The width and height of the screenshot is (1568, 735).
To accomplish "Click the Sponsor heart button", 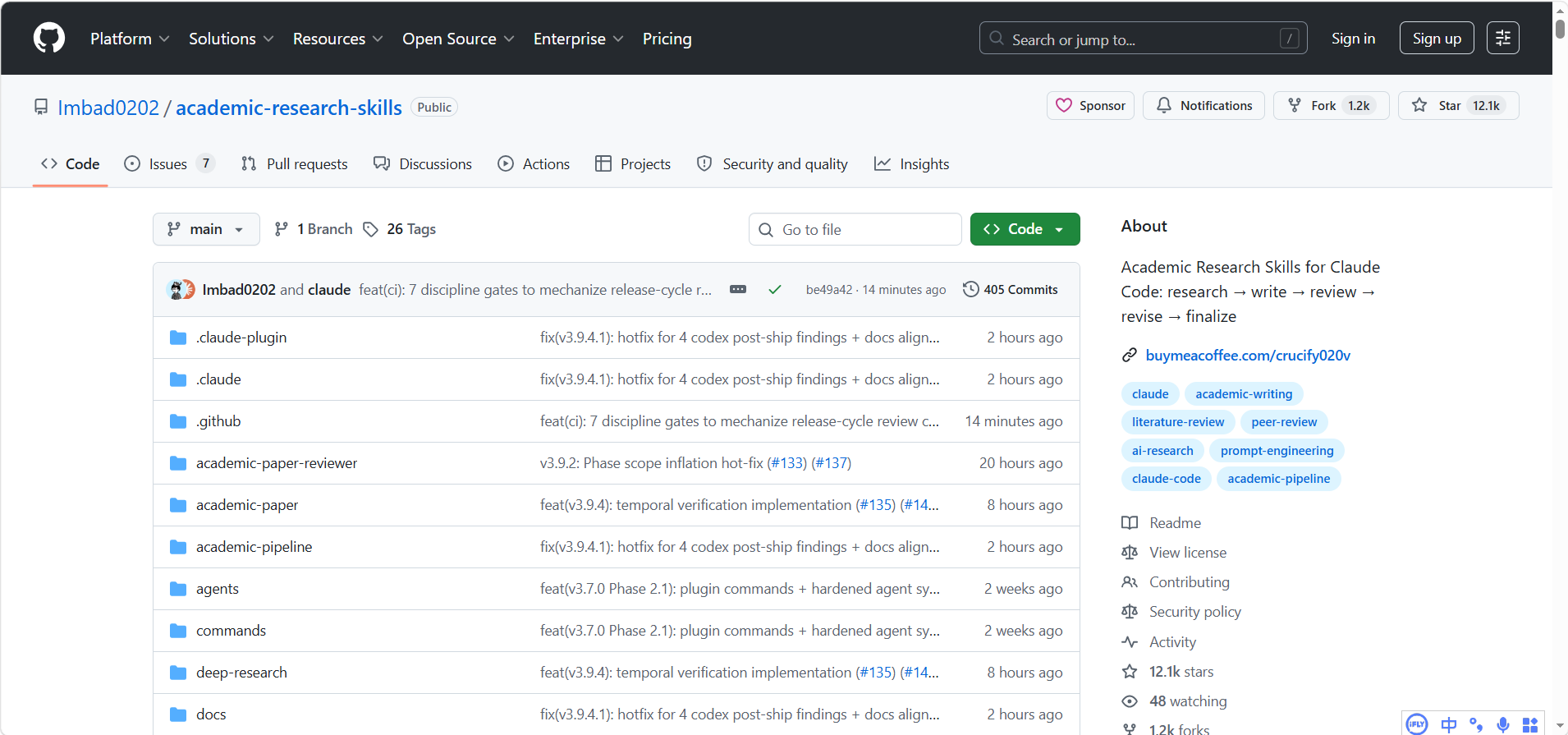I will [x=1090, y=105].
